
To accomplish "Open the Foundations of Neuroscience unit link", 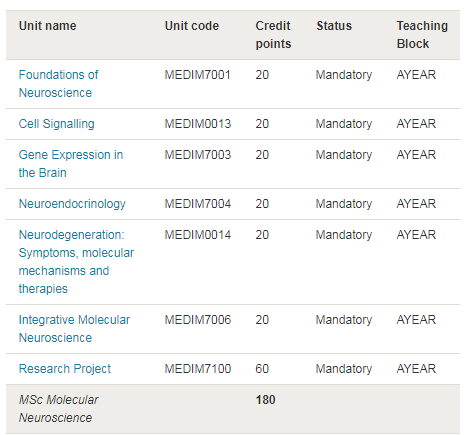I will pyautogui.click(x=58, y=84).
